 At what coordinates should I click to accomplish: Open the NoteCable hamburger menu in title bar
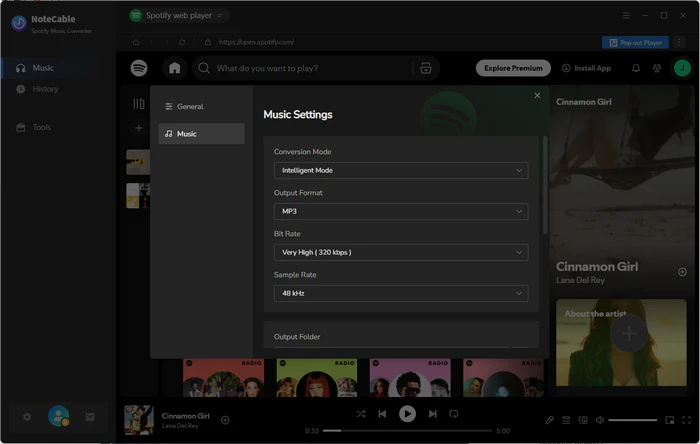[x=626, y=16]
